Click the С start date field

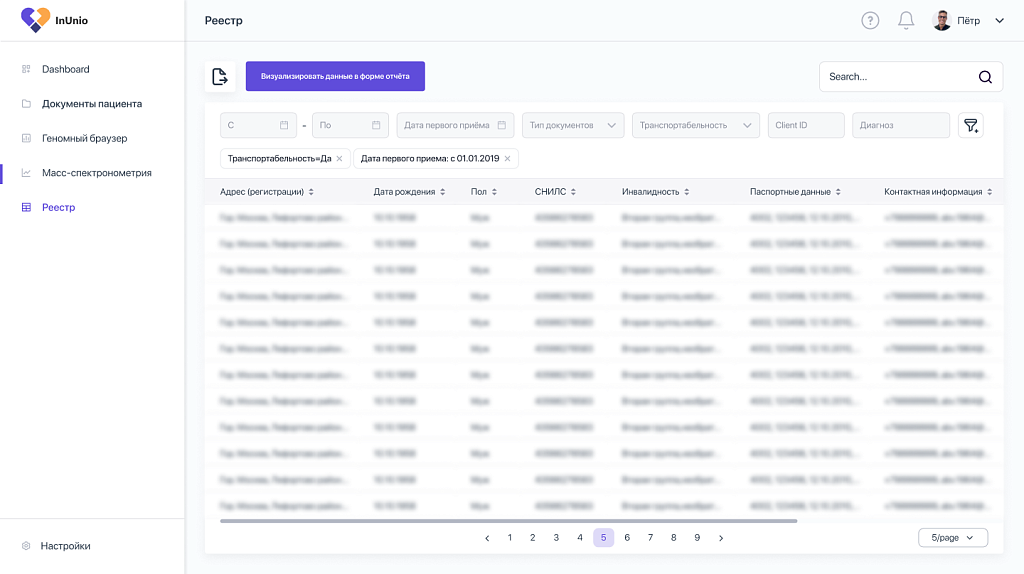[259, 125]
